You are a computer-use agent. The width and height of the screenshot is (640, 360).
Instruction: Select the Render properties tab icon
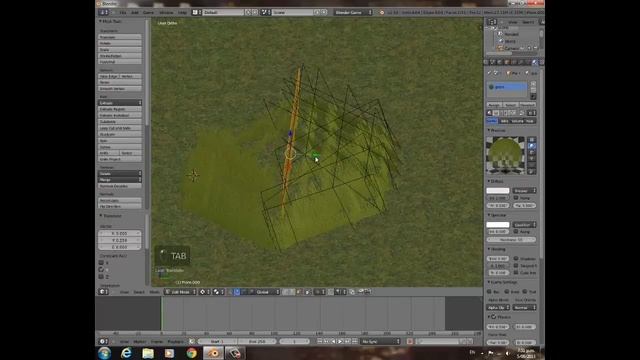(486, 62)
